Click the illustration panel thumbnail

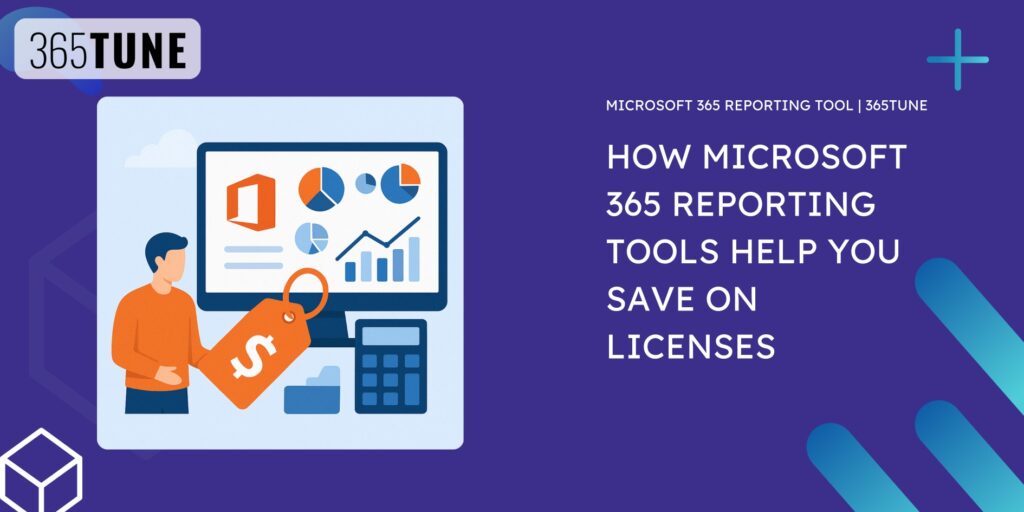point(280,273)
